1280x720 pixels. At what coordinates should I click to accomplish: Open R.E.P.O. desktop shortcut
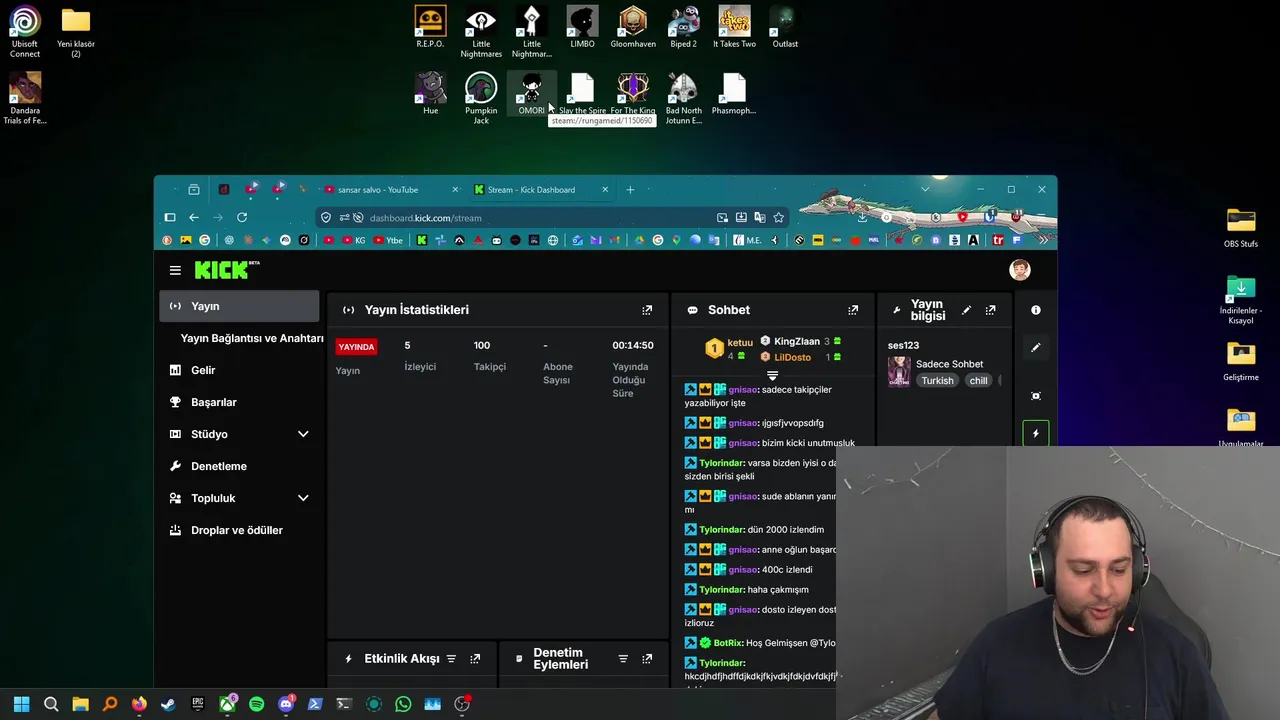click(430, 27)
